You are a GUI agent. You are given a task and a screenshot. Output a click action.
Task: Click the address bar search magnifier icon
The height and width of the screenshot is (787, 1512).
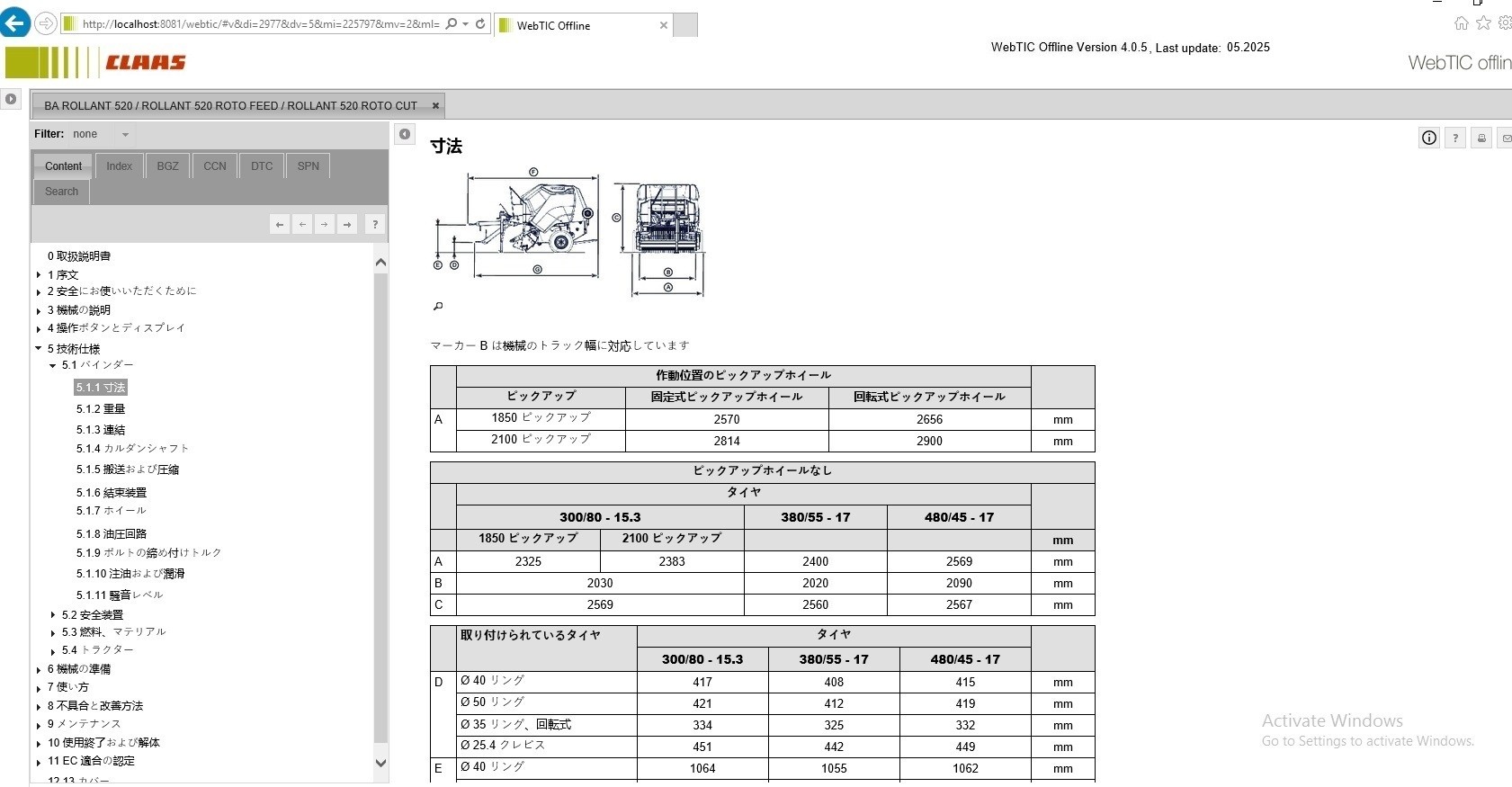click(452, 24)
